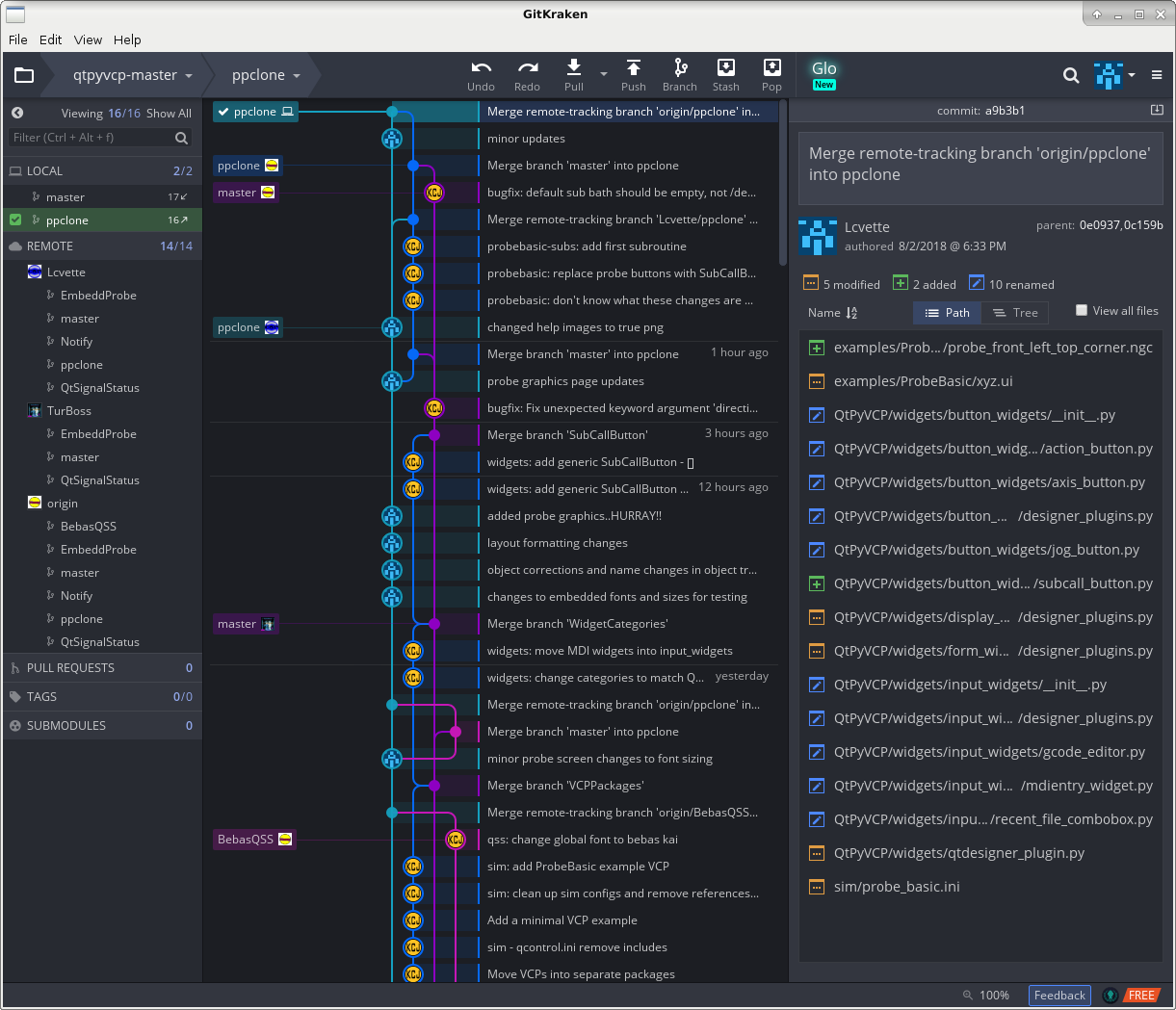Screen dimensions: 1176x1010
Task: Click the commit message box in details panel
Action: click(x=980, y=168)
